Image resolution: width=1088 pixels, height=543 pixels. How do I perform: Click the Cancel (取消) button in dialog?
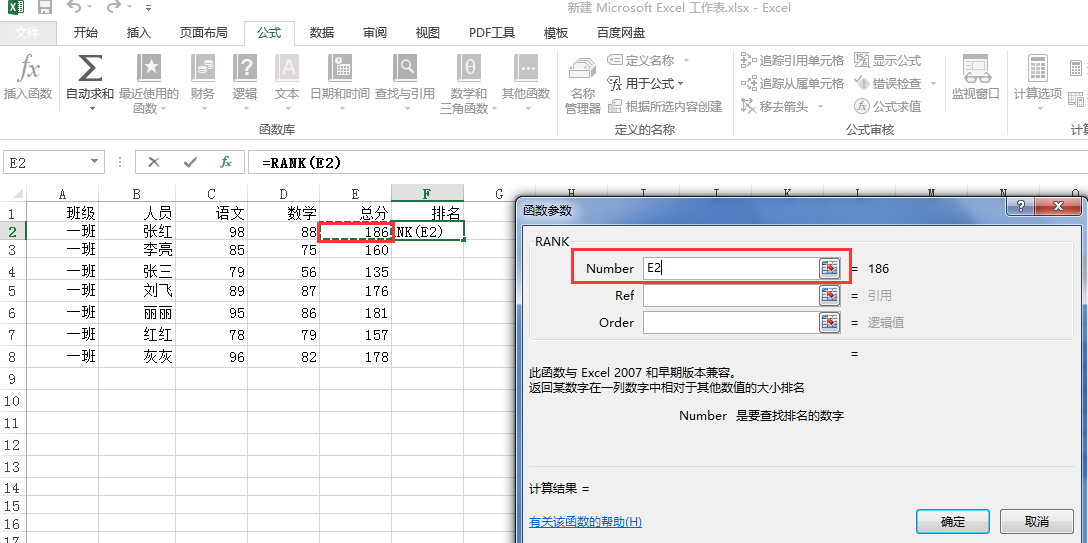[1037, 522]
